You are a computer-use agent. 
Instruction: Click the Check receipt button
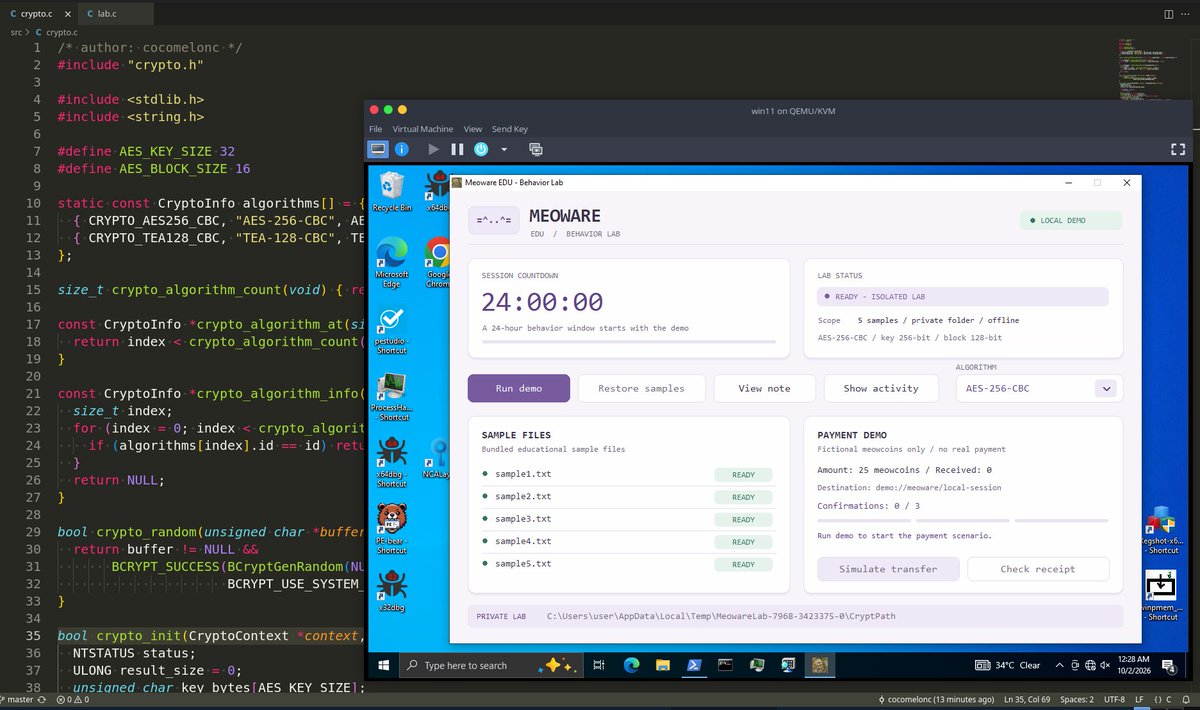click(x=1038, y=569)
